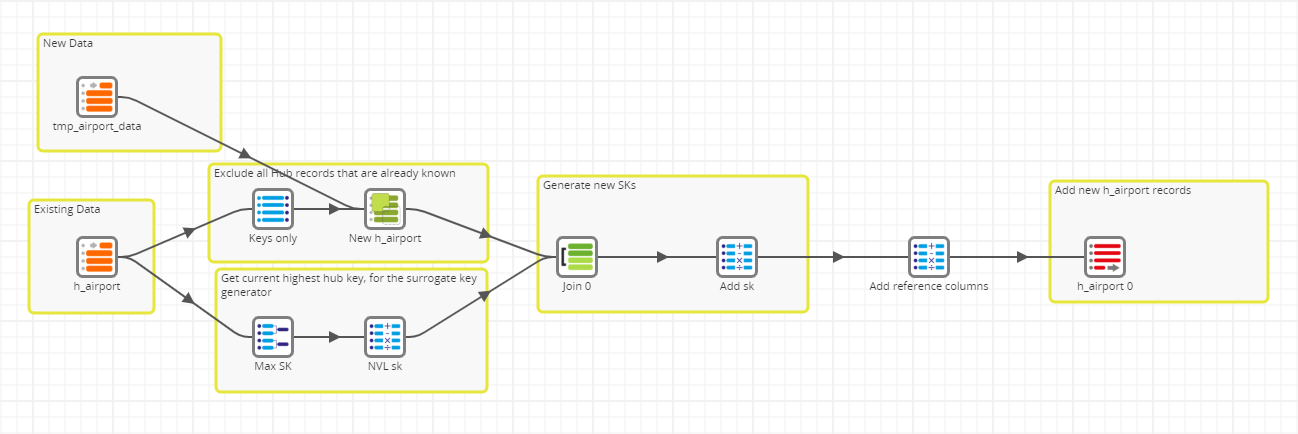
Task: Click the Add reference columns label
Action: coord(928,286)
